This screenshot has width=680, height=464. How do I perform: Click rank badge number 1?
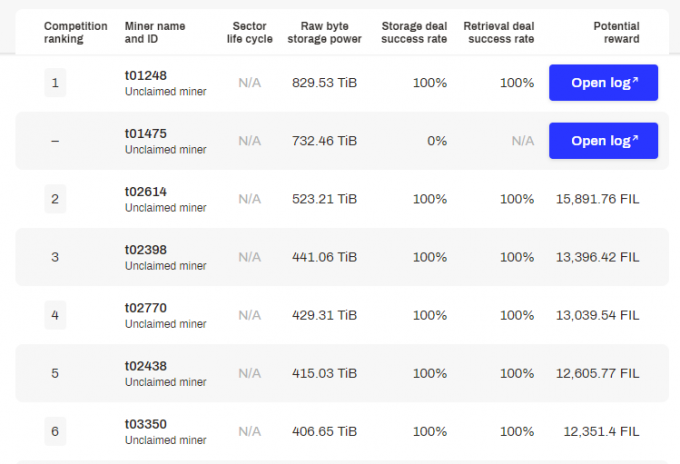[x=55, y=83]
